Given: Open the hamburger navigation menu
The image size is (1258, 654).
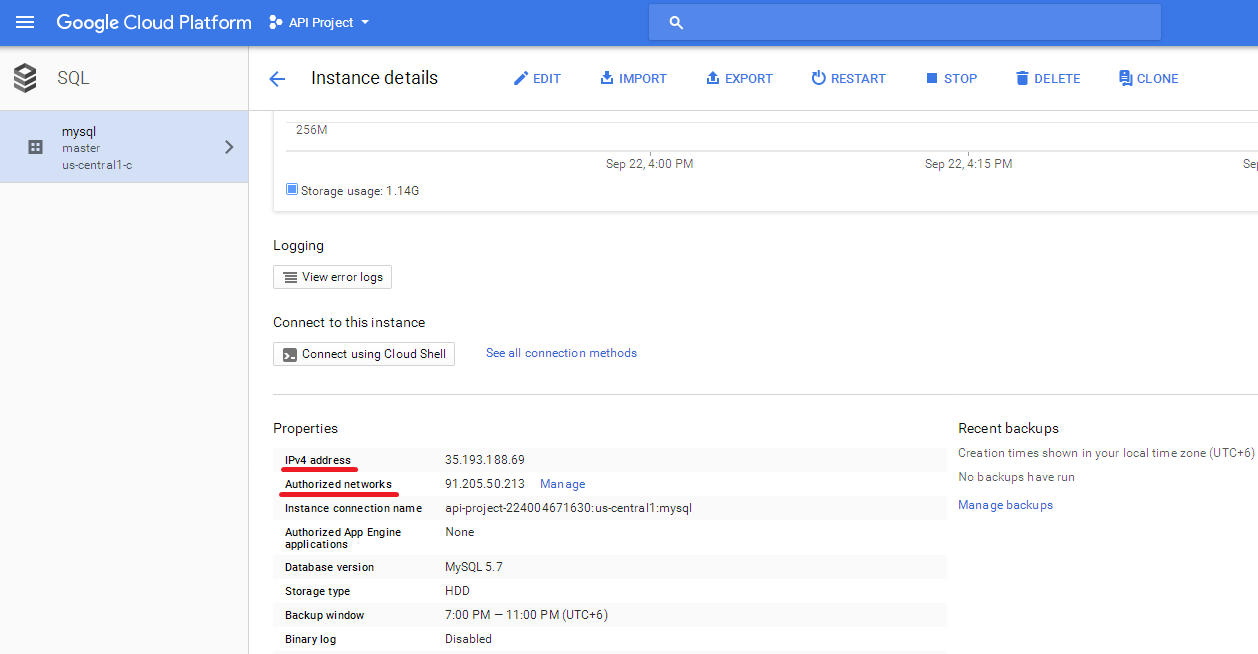Looking at the screenshot, I should tap(25, 22).
